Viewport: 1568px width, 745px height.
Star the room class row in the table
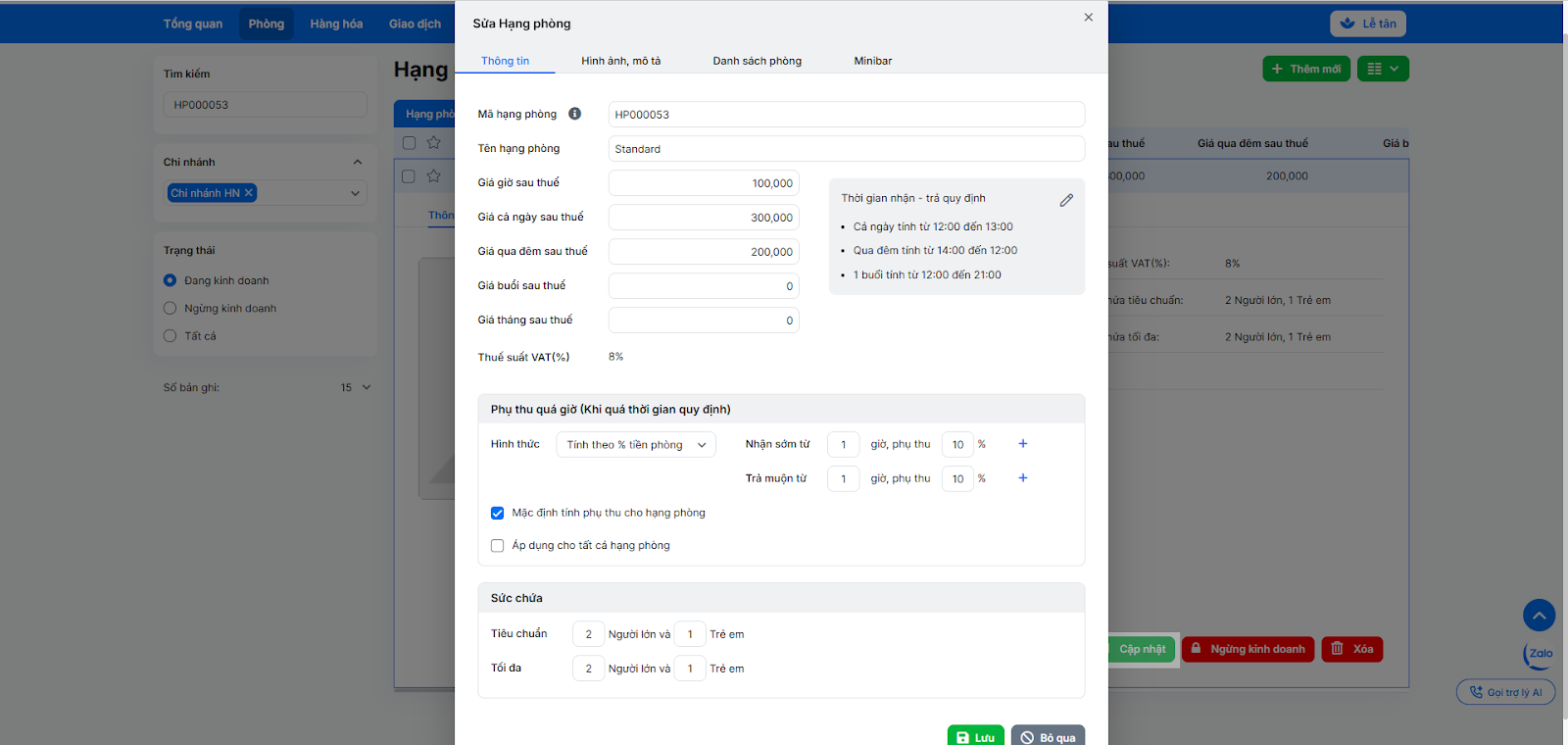click(x=433, y=176)
